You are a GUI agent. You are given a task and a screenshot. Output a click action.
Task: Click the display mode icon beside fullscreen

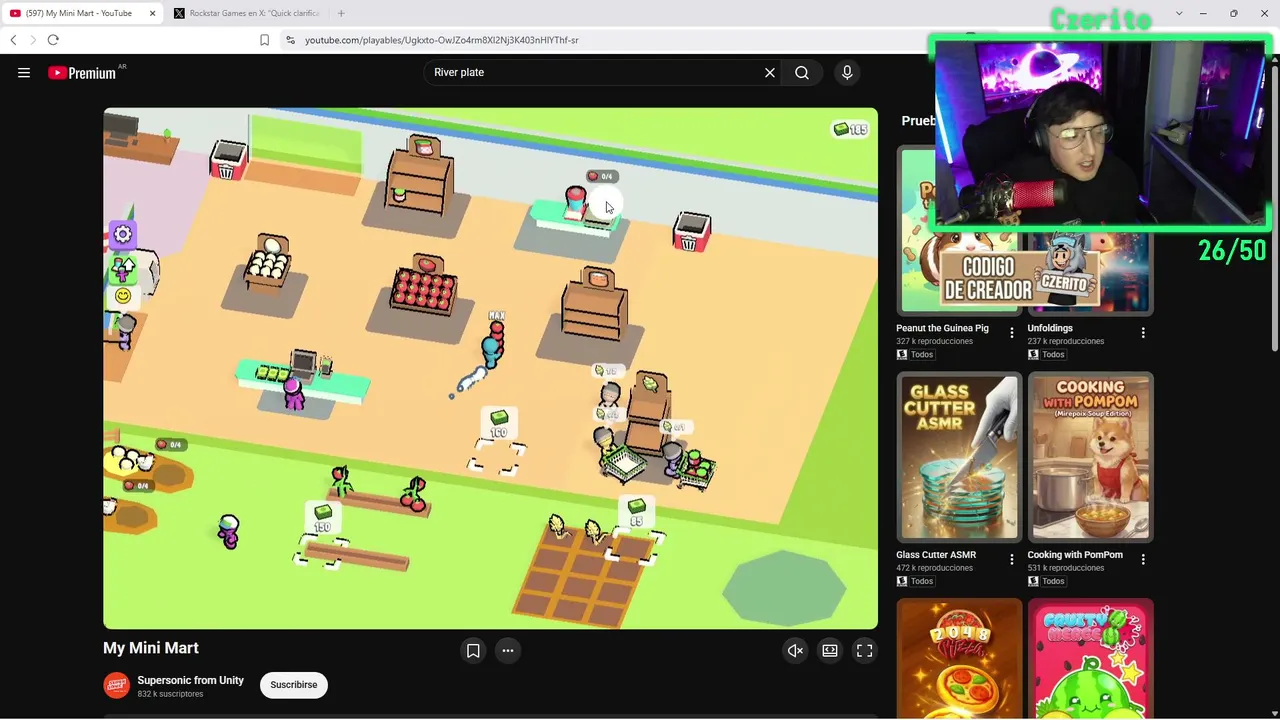pyautogui.click(x=830, y=651)
